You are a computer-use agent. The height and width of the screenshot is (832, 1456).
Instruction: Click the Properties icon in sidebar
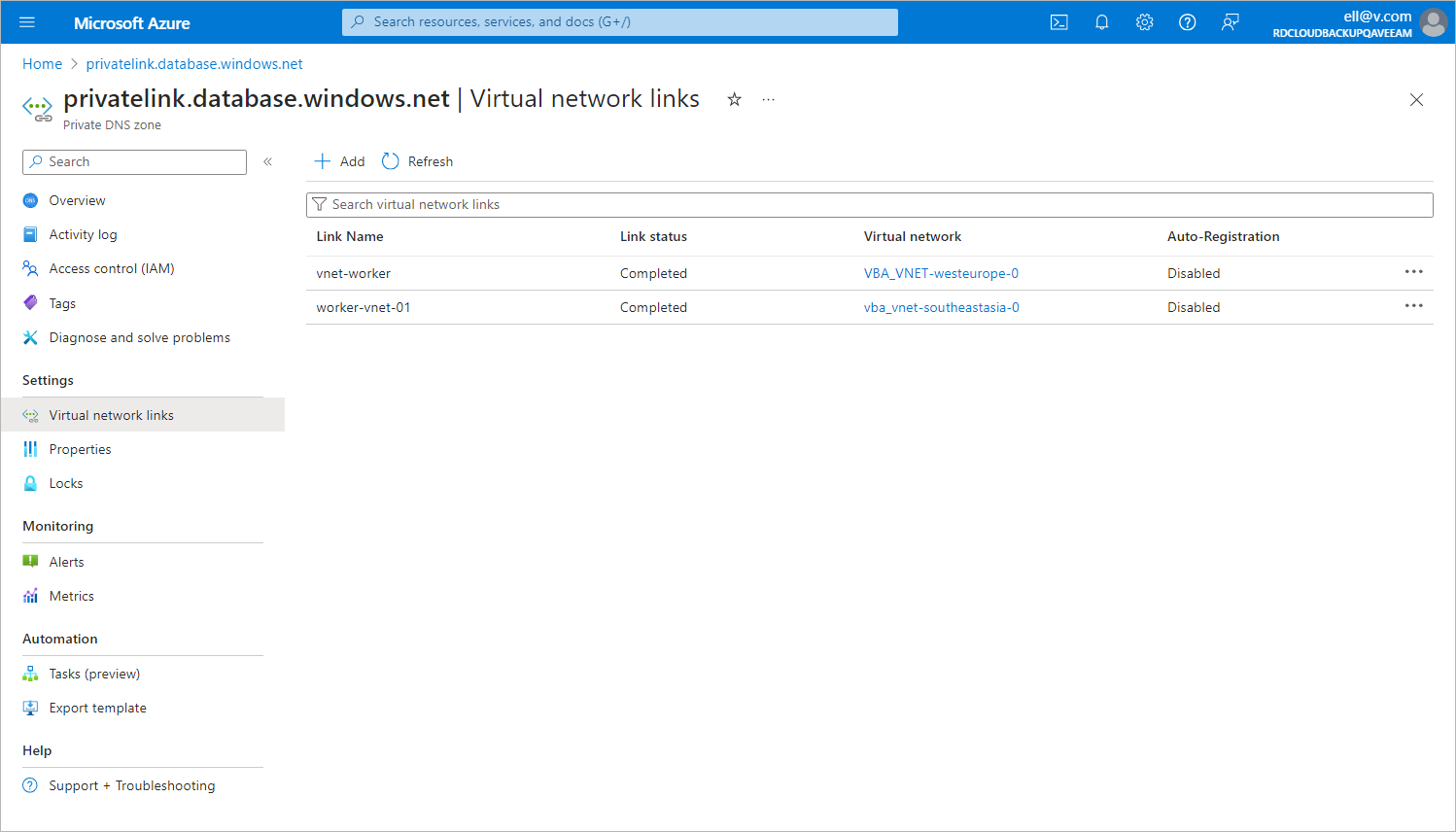pos(30,449)
